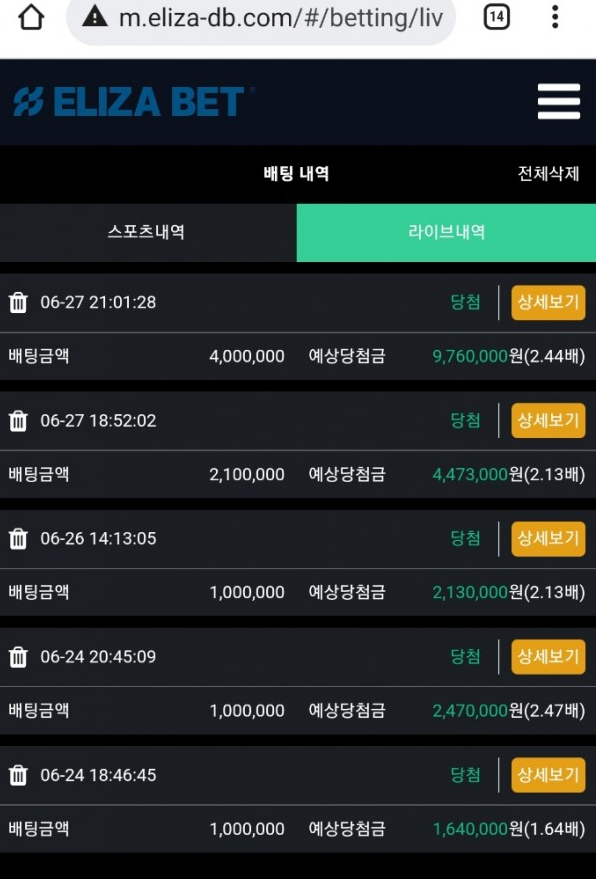The width and height of the screenshot is (596, 879).
Task: Click the m.eliza-db.com address bar
Action: point(261,18)
